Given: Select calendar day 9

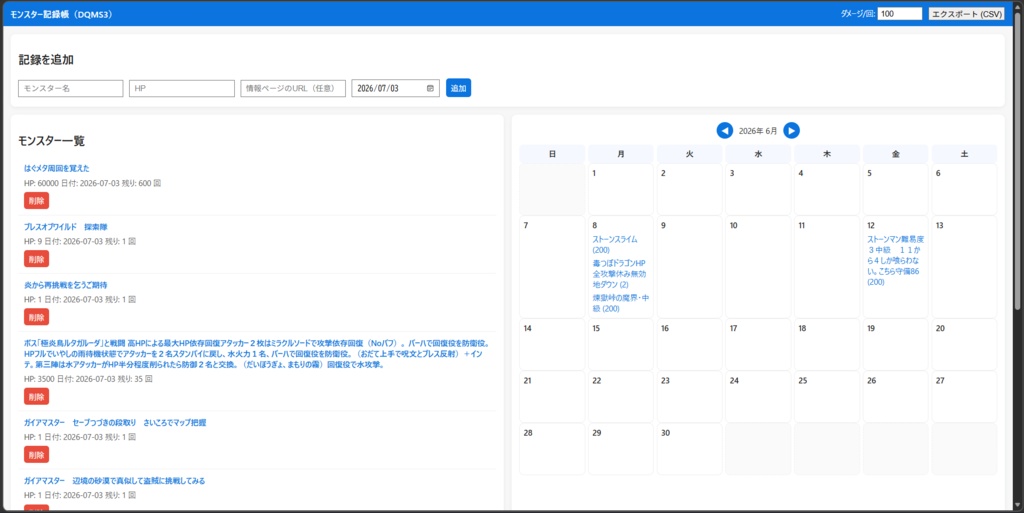Looking at the screenshot, I should 689,267.
